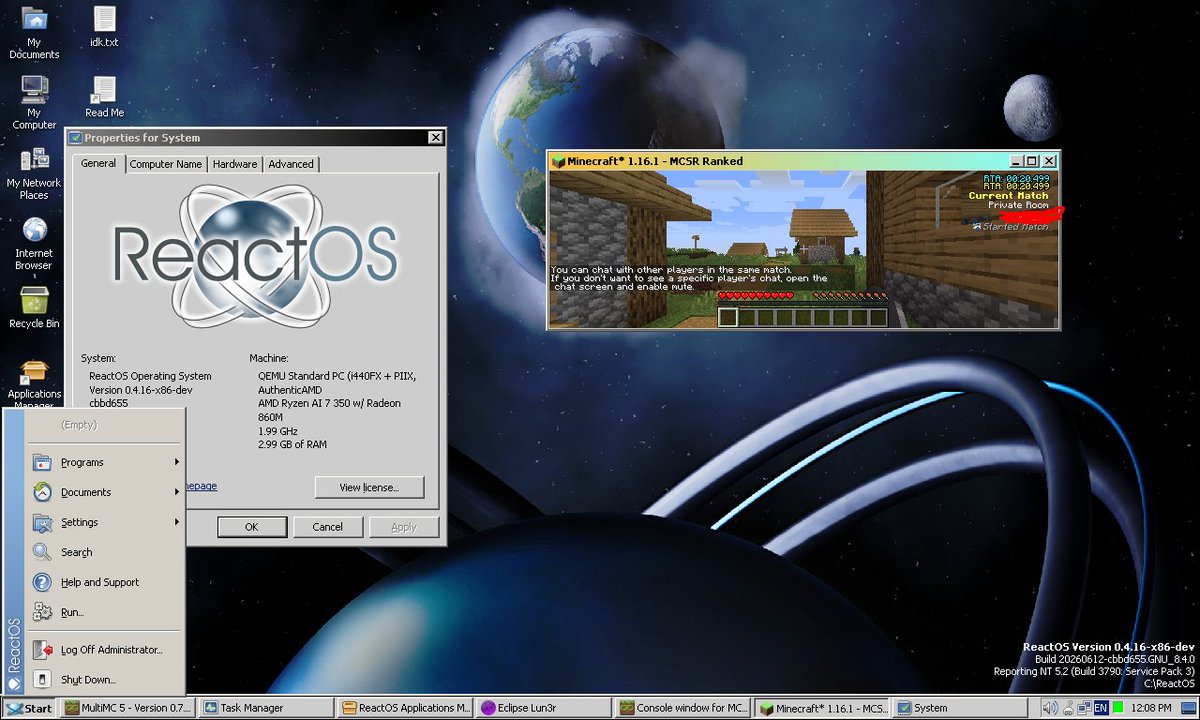1200x720 pixels.
Task: Click the Start button on taskbar
Action: tap(28, 708)
